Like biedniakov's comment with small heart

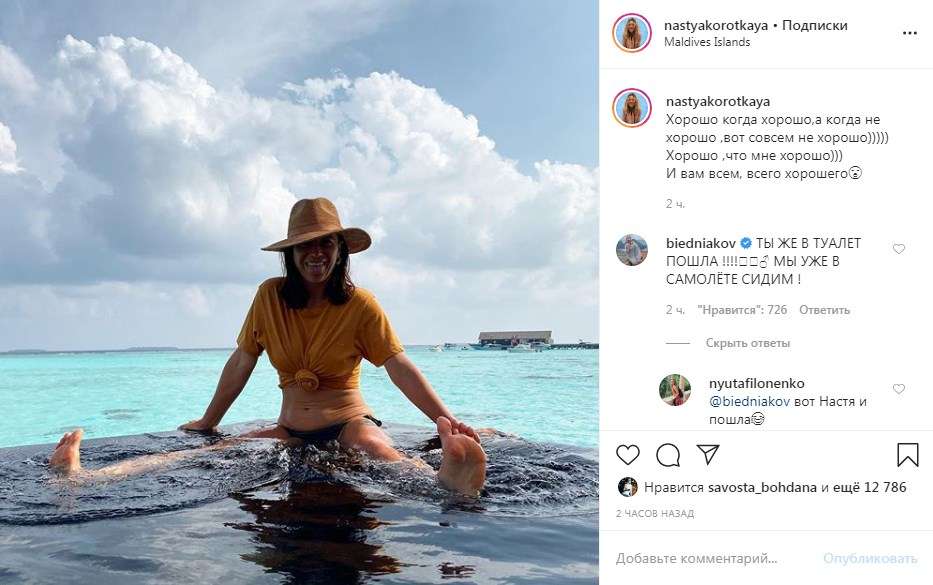pos(899,249)
